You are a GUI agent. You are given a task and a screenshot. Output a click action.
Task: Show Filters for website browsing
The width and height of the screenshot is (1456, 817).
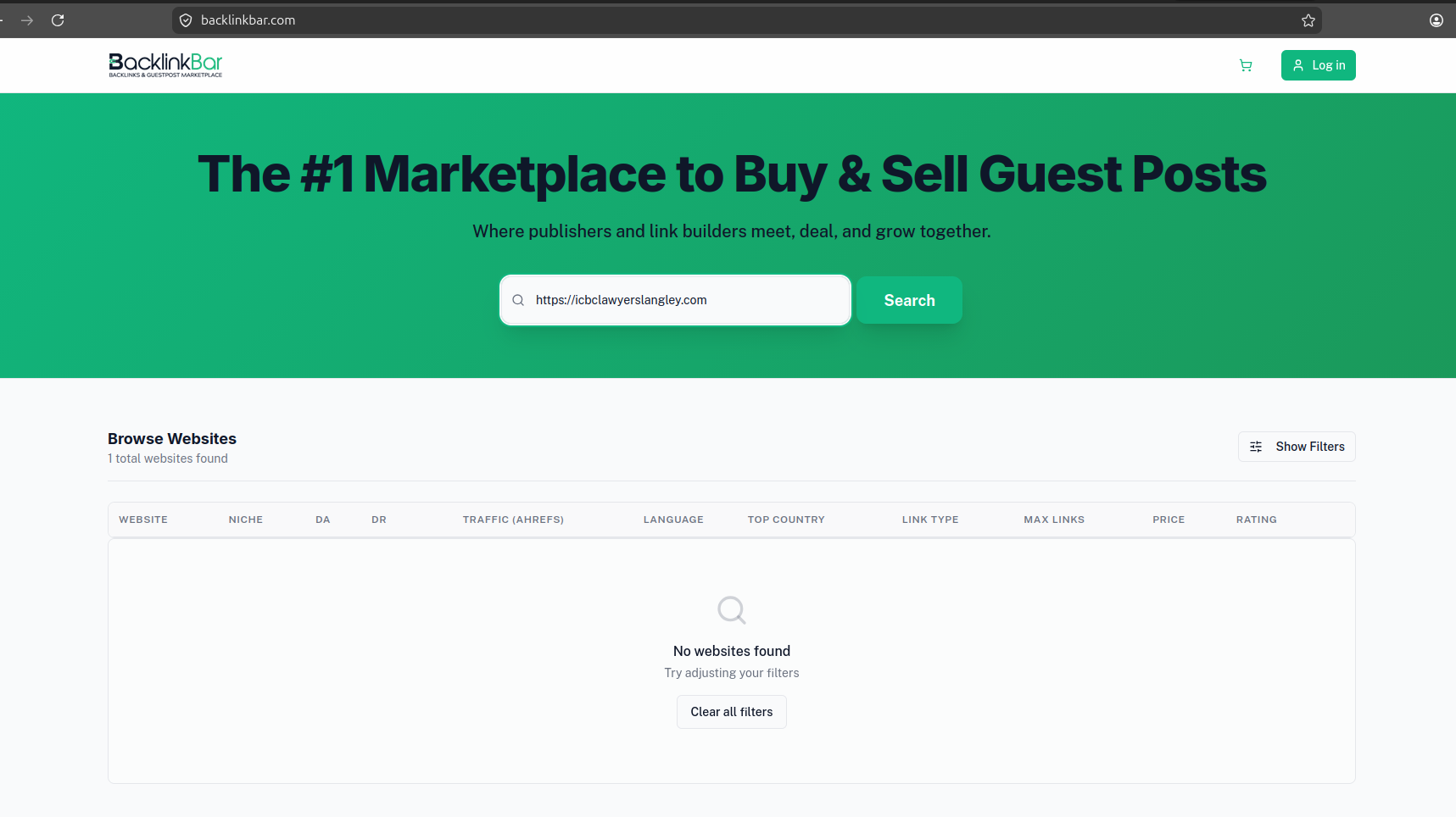click(1297, 447)
